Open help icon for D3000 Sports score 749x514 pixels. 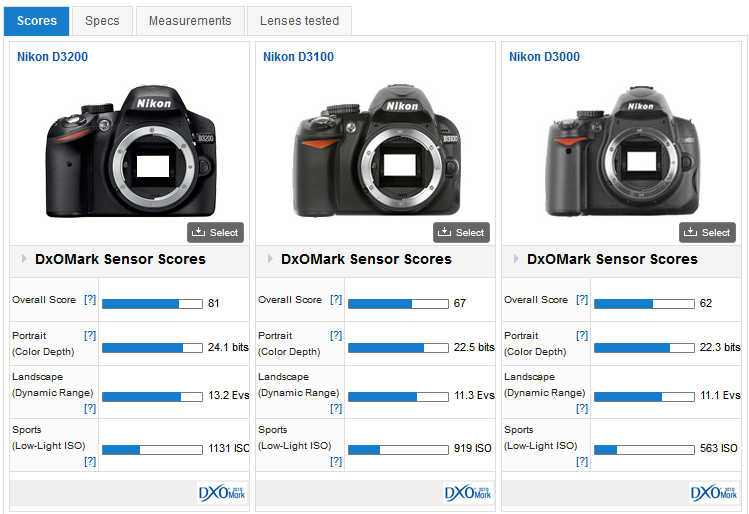pos(582,461)
